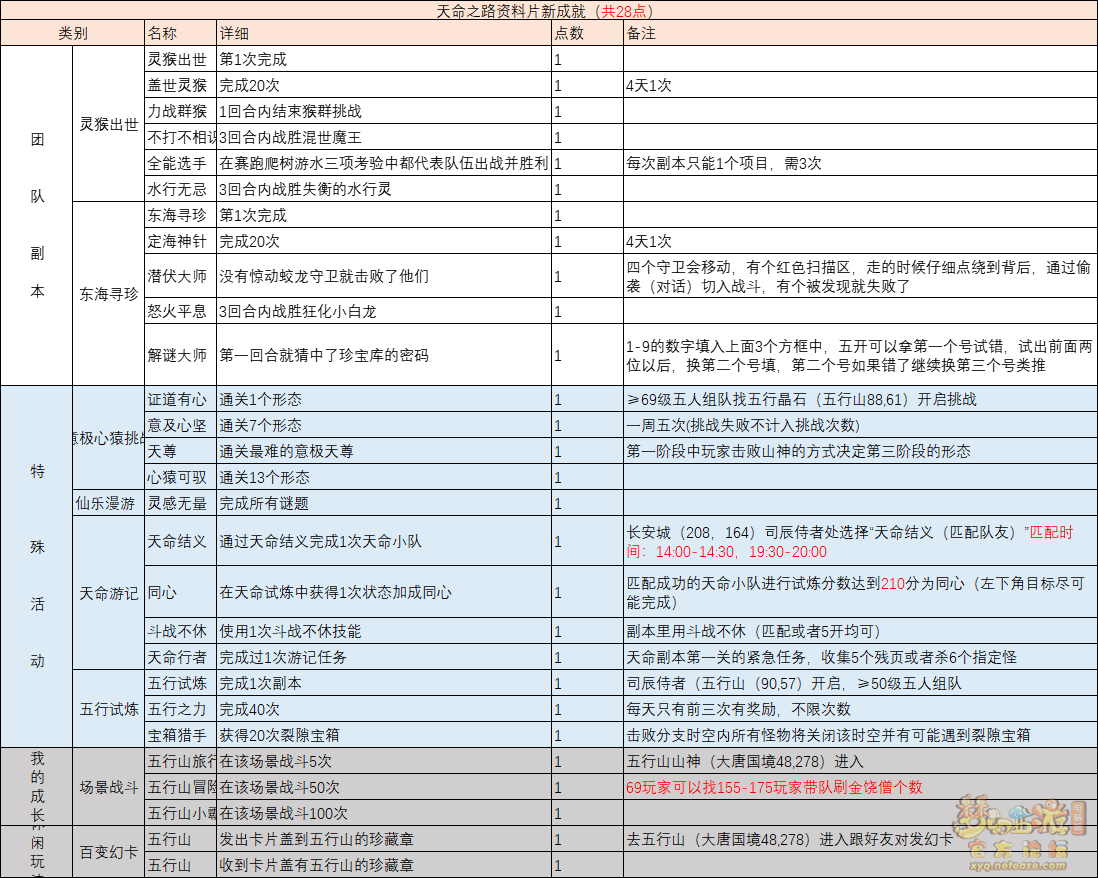The width and height of the screenshot is (1098, 878).
Task: Click the detail cell 通关最难的意极天尊
Action: click(384, 451)
